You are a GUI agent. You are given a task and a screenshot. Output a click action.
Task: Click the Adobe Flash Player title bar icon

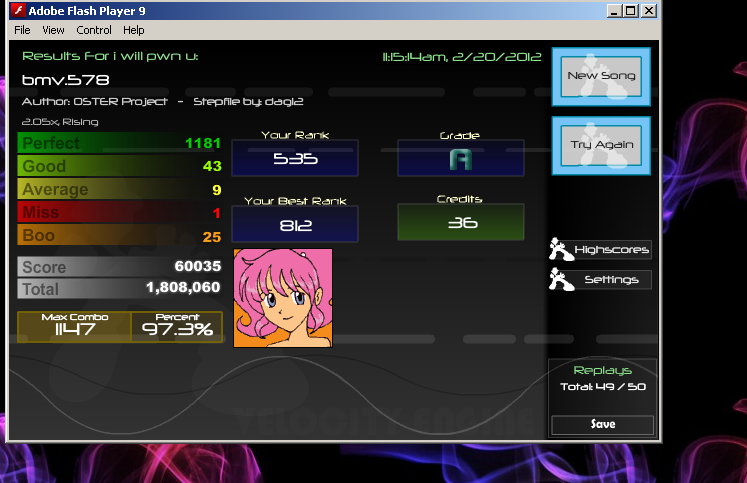pos(18,10)
